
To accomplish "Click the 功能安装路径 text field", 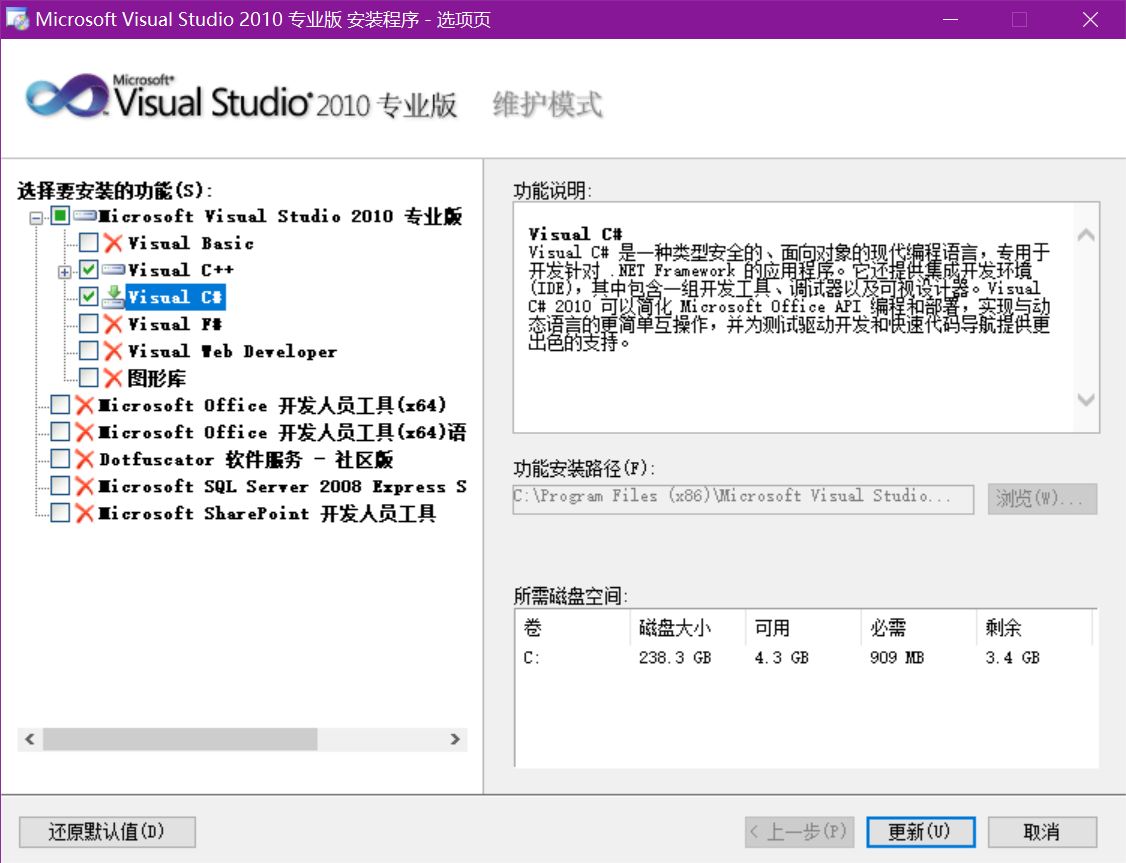I will (742, 498).
